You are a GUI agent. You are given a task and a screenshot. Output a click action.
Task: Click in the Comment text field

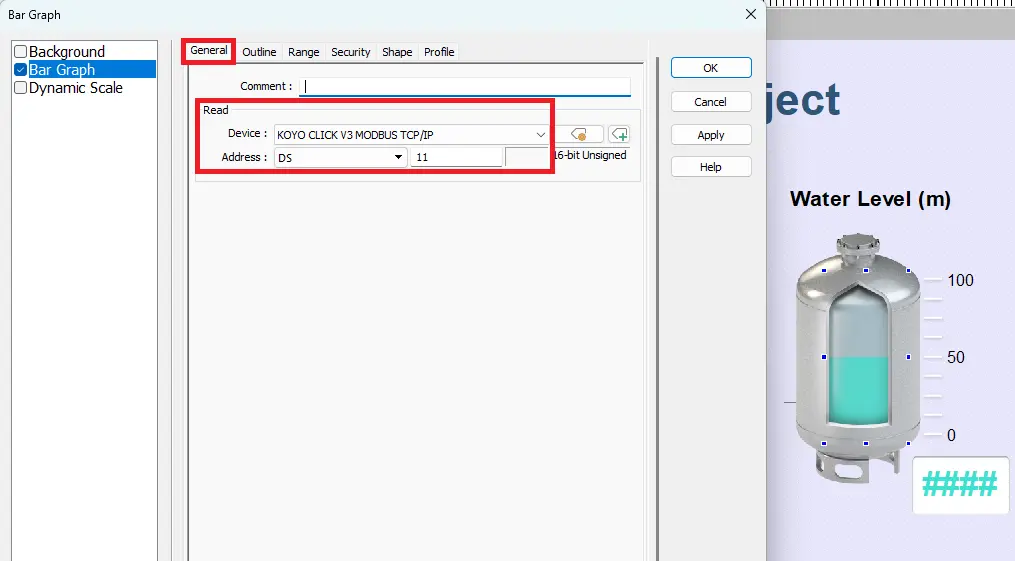[x=465, y=87]
